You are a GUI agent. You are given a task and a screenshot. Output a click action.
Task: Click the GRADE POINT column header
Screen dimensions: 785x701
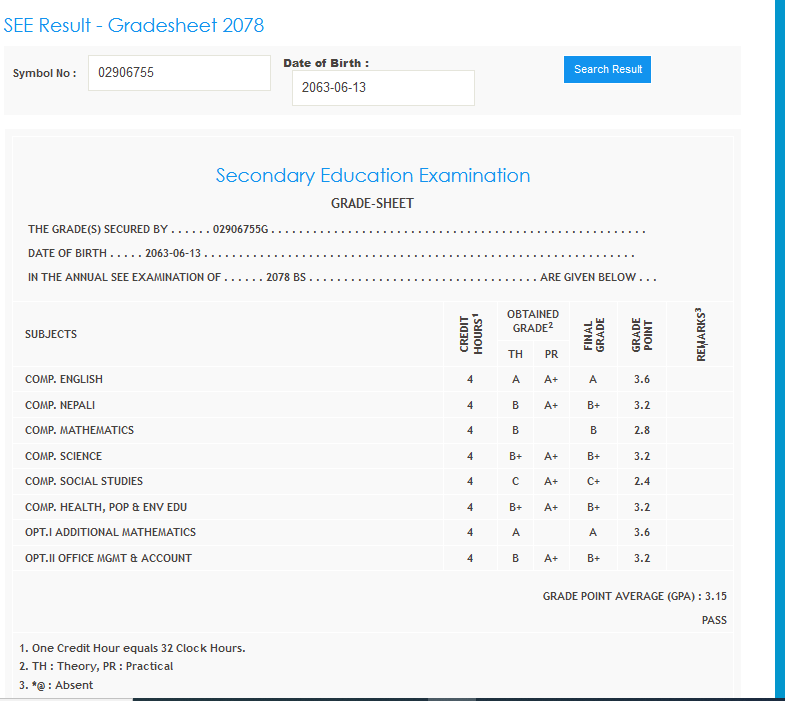642,335
